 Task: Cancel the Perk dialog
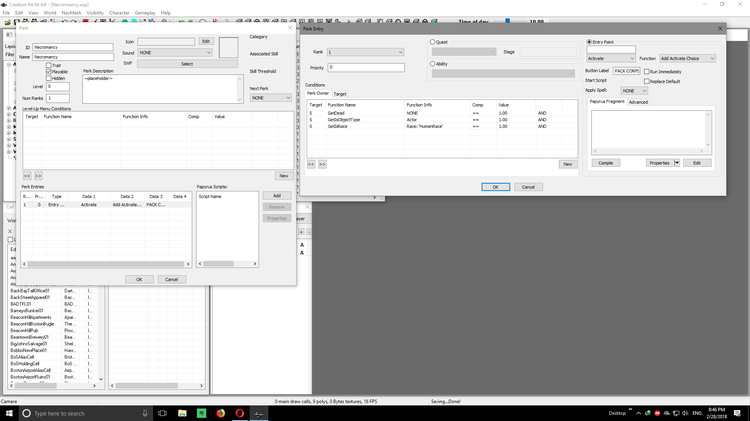tap(172, 279)
